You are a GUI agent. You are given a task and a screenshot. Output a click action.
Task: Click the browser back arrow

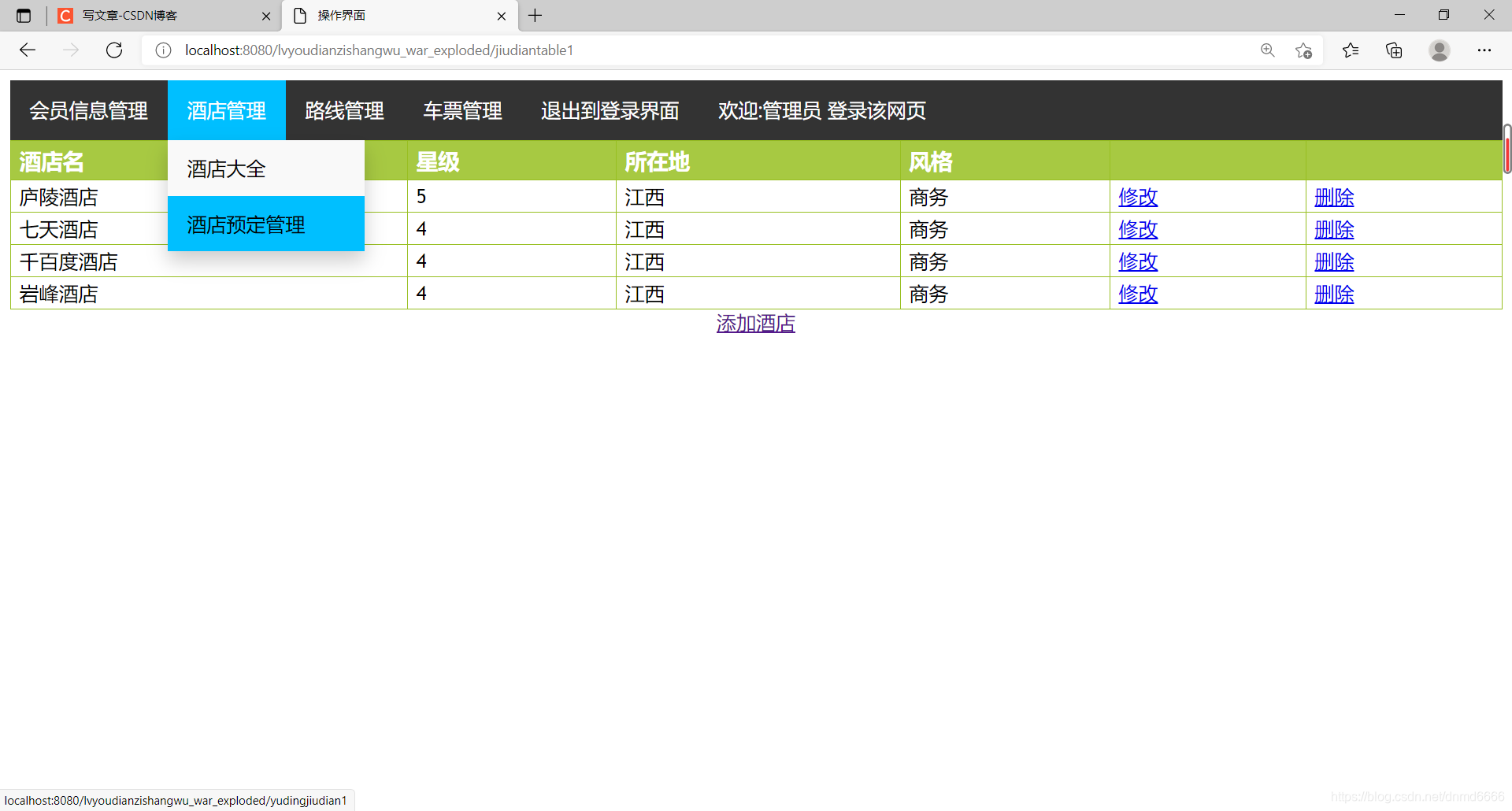[28, 50]
